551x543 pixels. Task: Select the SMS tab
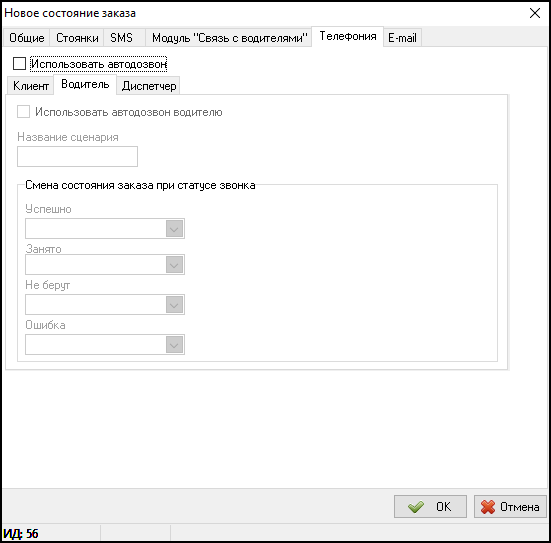coord(121,38)
